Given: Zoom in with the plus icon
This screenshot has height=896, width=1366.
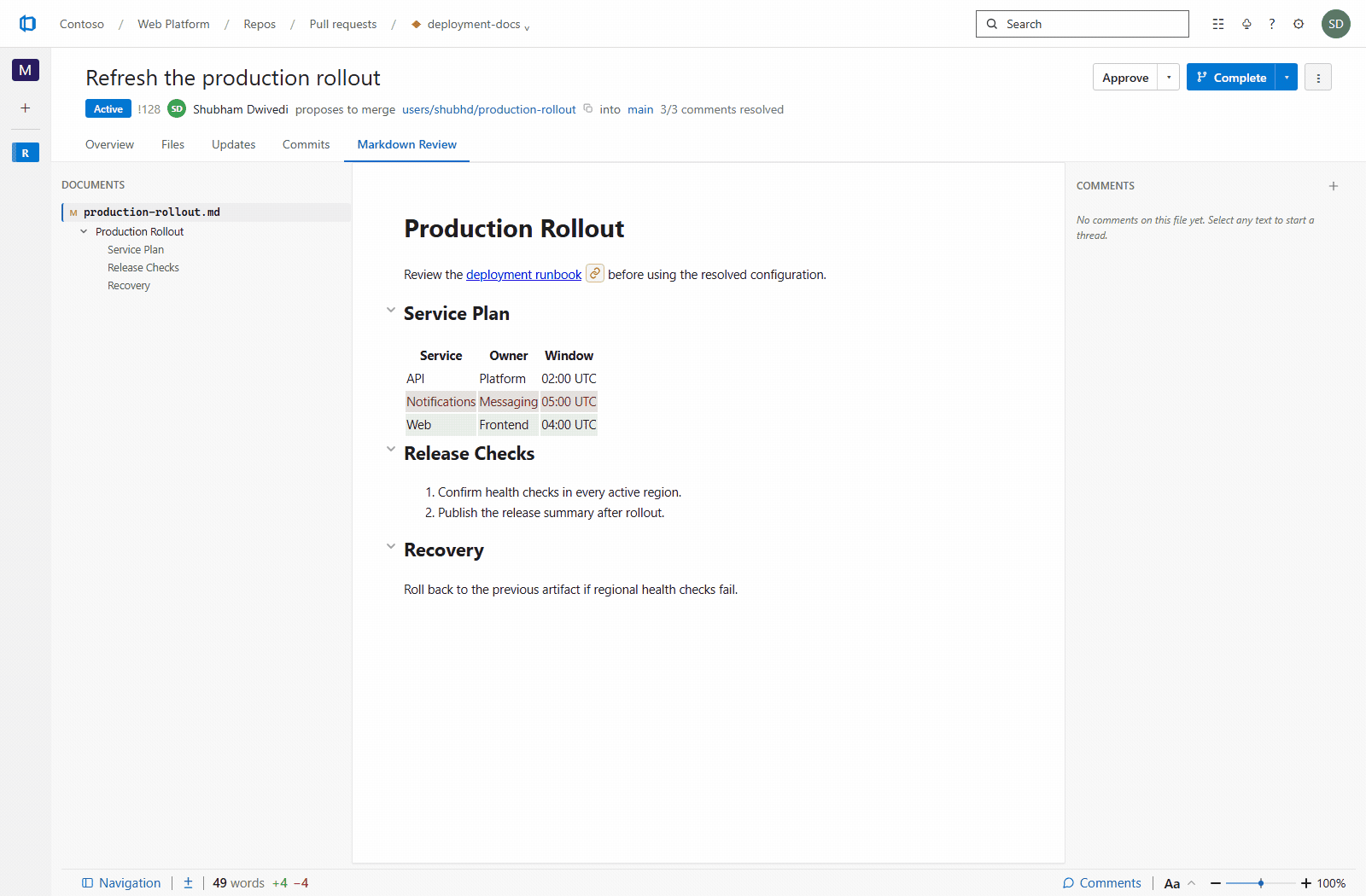Looking at the screenshot, I should (x=1305, y=883).
